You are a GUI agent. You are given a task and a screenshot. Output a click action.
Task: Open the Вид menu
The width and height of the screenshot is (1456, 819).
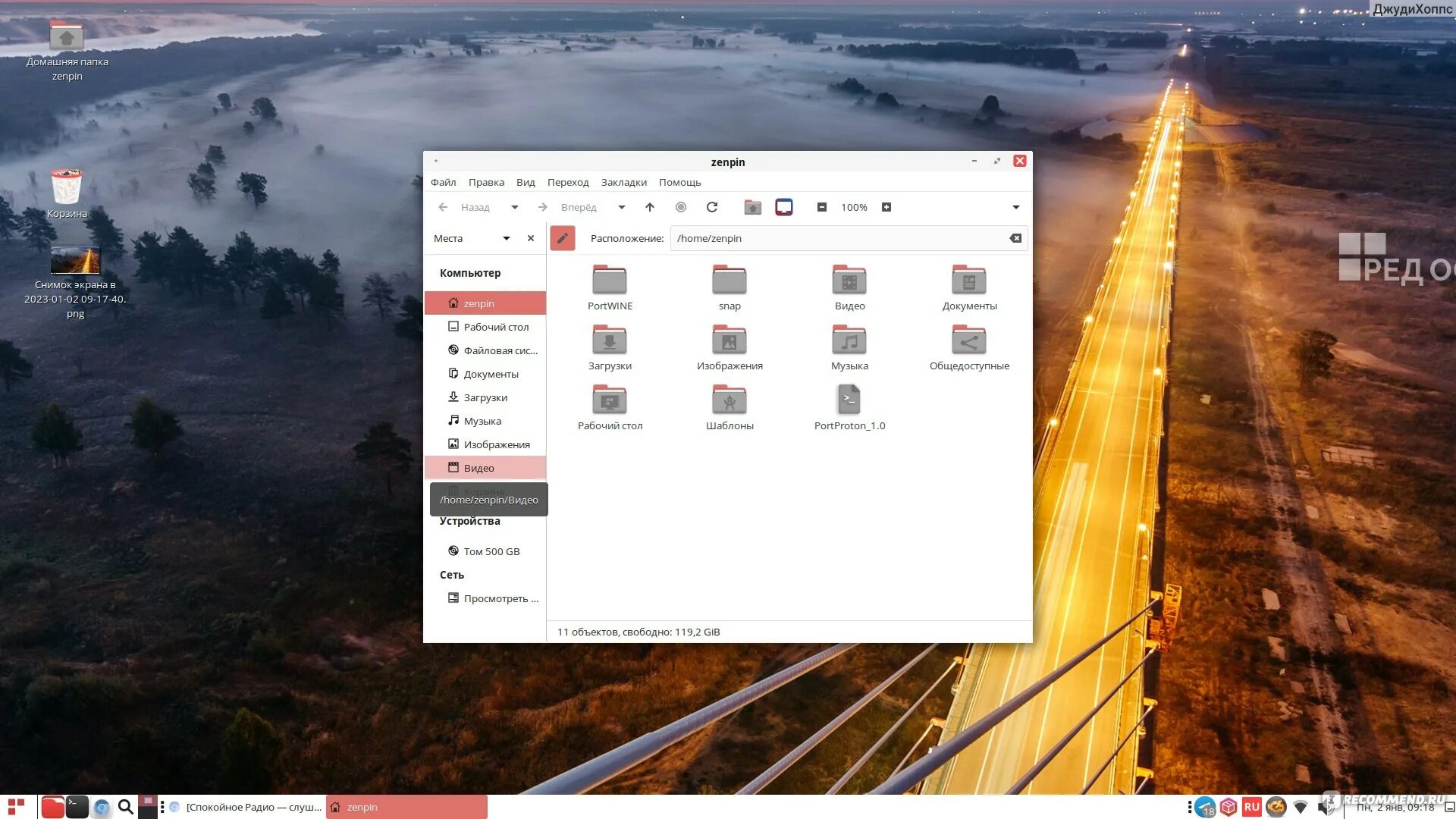(x=526, y=182)
